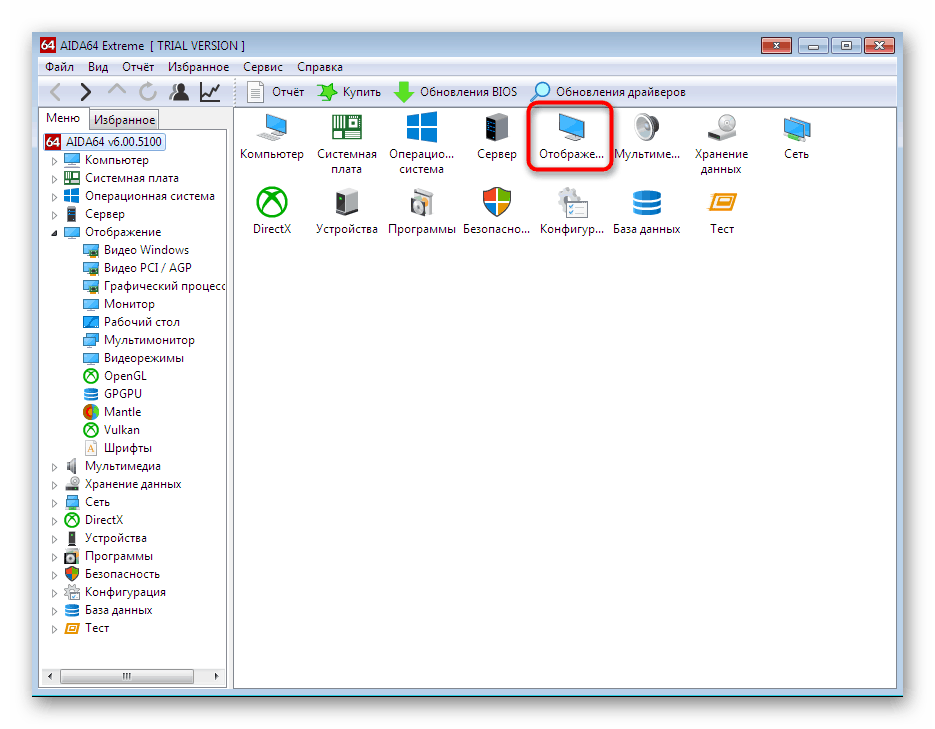Expand the Сеть tree node

[54, 502]
